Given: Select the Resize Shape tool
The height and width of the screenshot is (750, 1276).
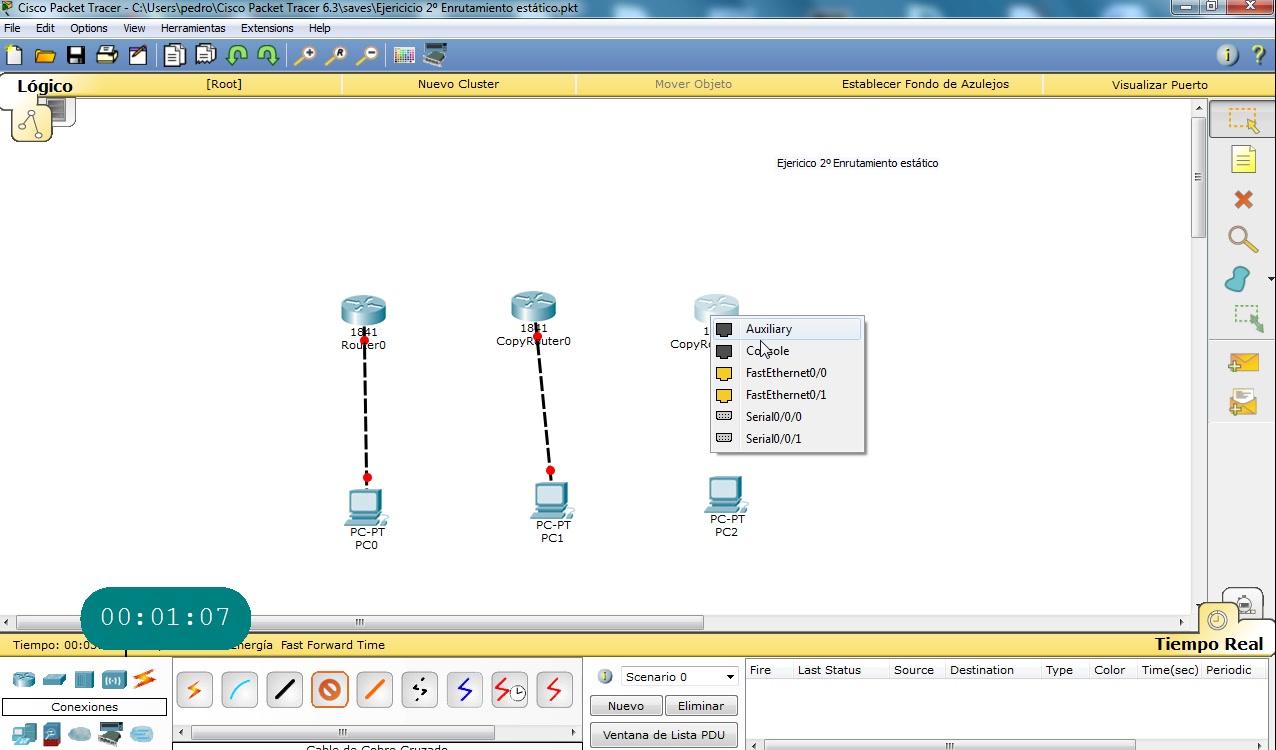Looking at the screenshot, I should pyautogui.click(x=1247, y=318).
